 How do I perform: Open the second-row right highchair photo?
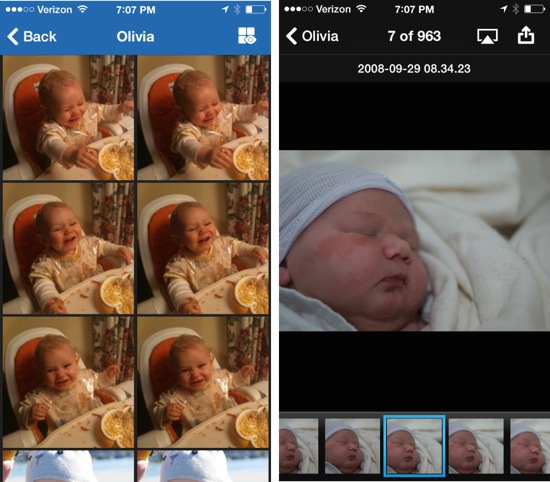[203, 248]
